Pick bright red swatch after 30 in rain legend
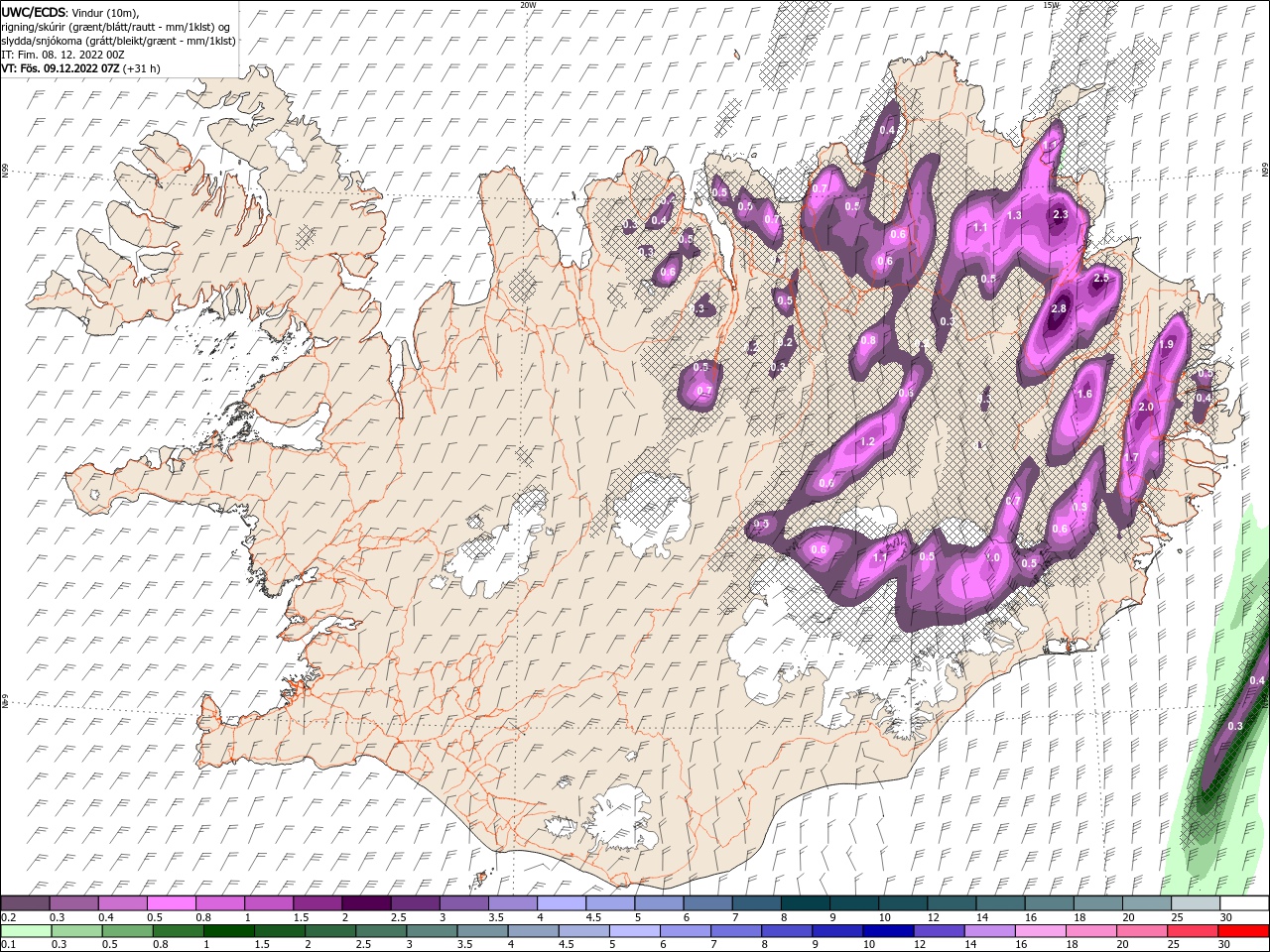This screenshot has width=1270, height=952. (1243, 931)
